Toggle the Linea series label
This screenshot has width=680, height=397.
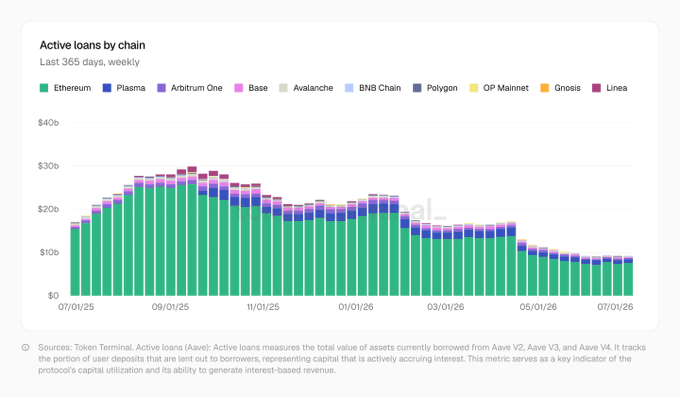click(x=617, y=88)
